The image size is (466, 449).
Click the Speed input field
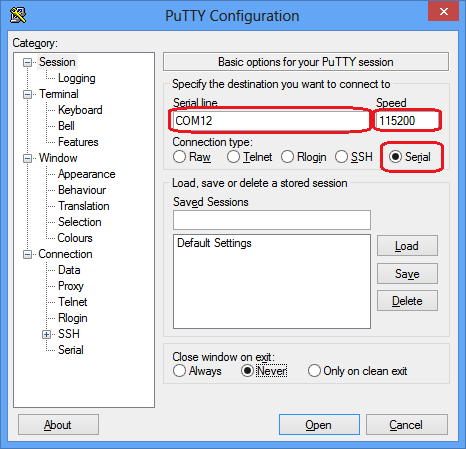pos(407,120)
